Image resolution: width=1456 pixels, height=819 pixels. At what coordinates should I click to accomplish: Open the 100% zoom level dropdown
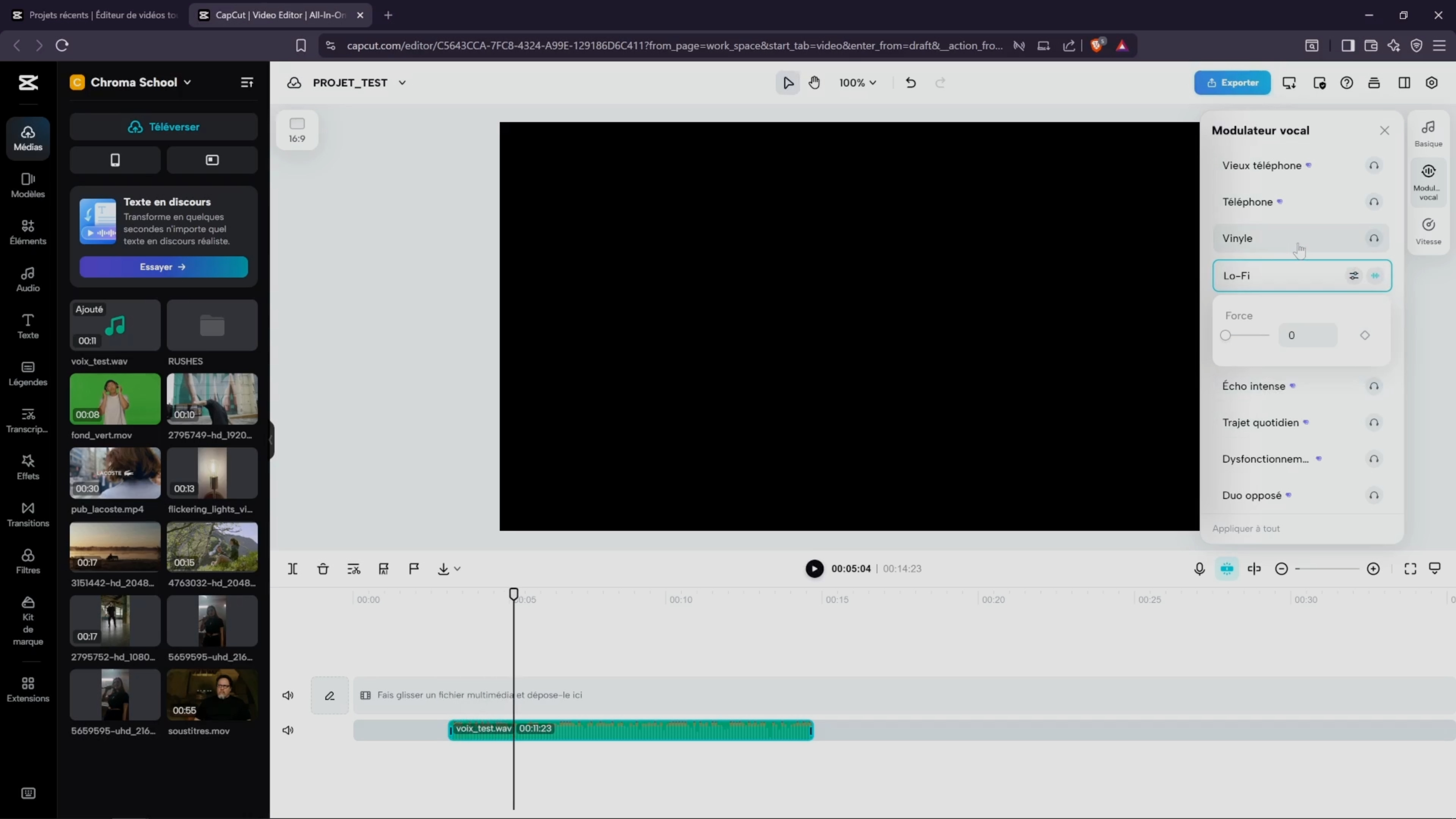(x=857, y=83)
